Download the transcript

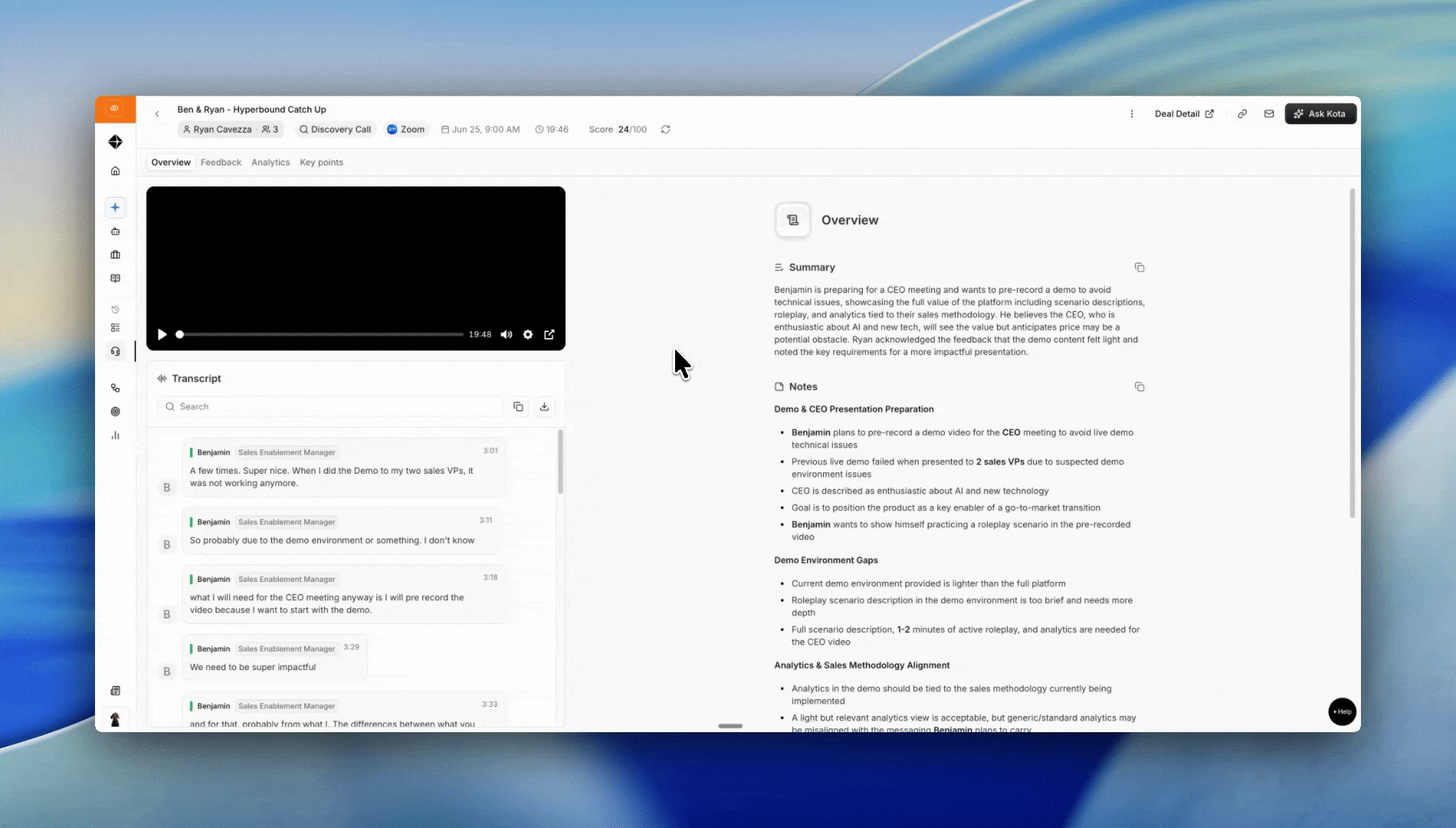click(x=544, y=406)
